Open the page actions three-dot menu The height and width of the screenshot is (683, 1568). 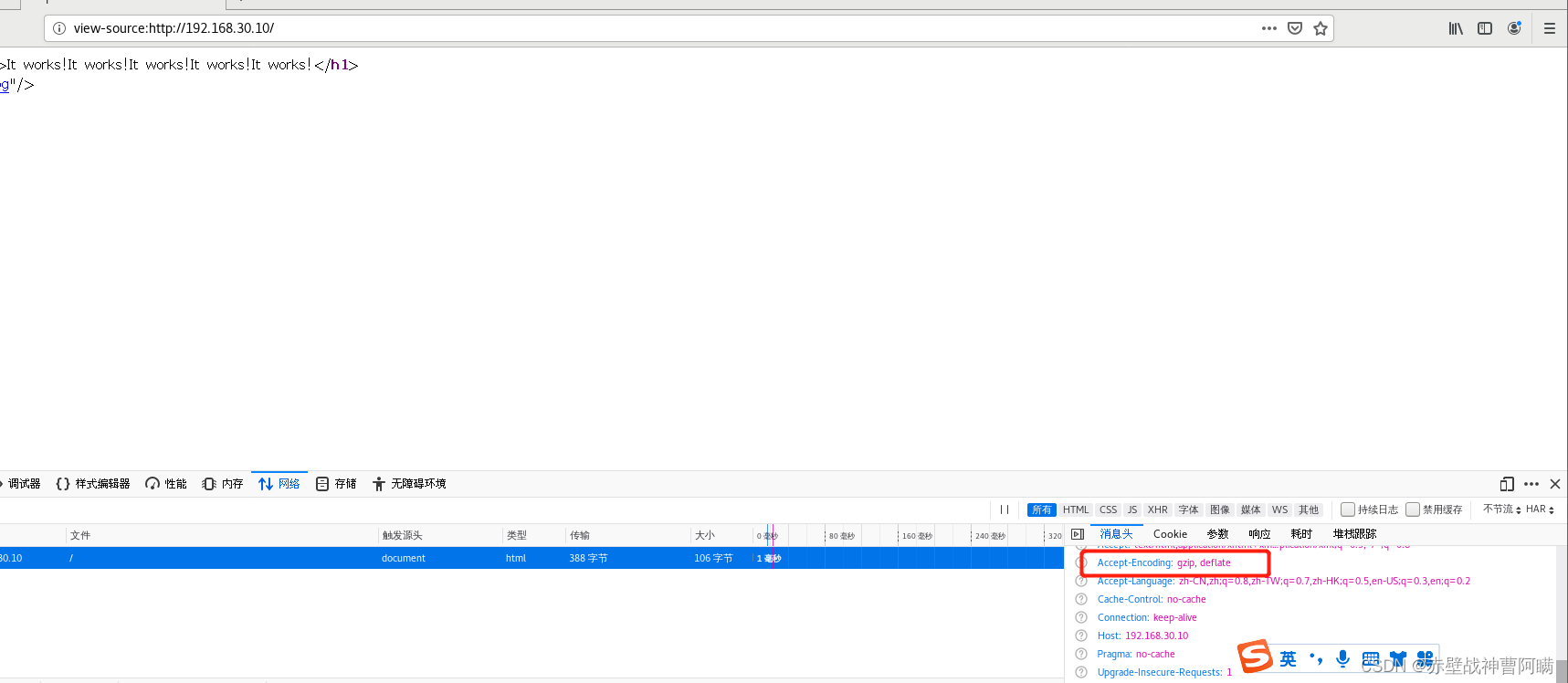(1269, 28)
